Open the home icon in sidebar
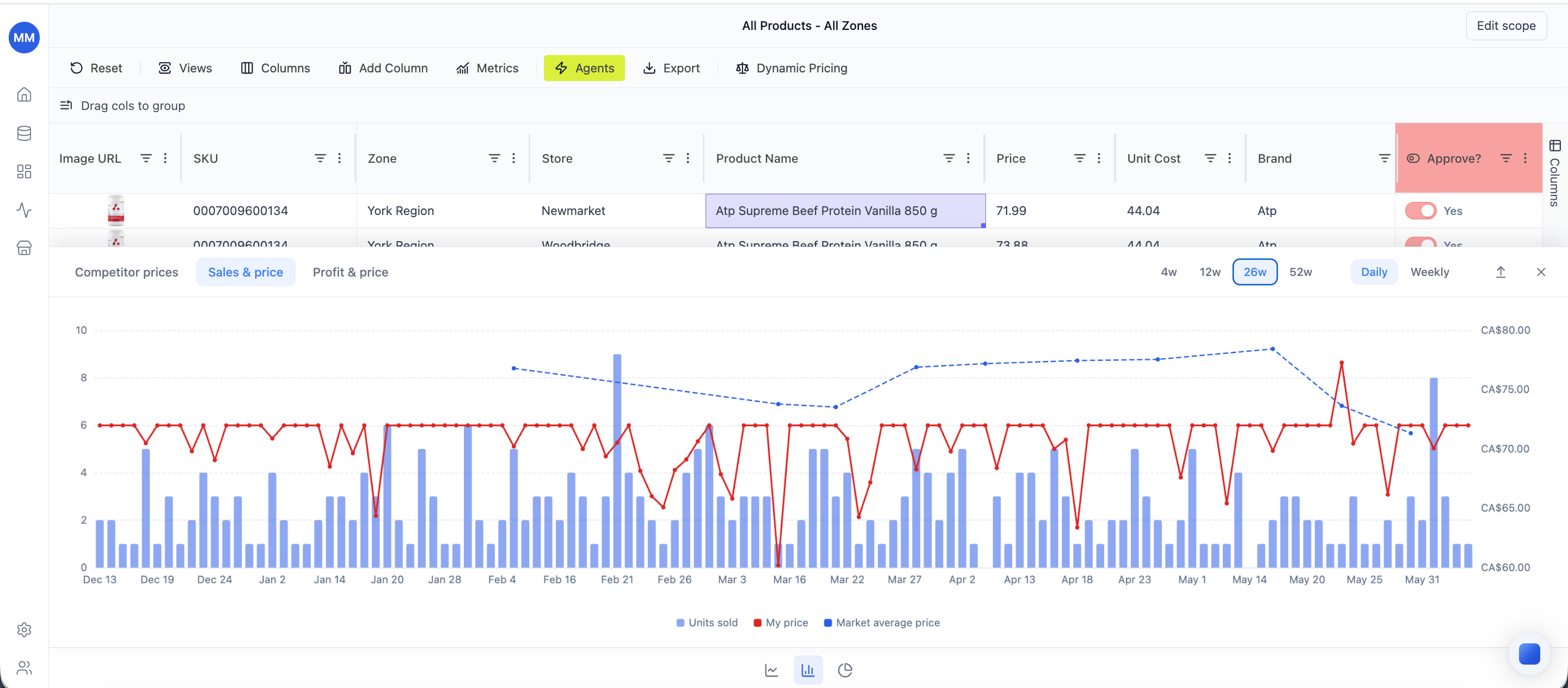 (x=24, y=95)
